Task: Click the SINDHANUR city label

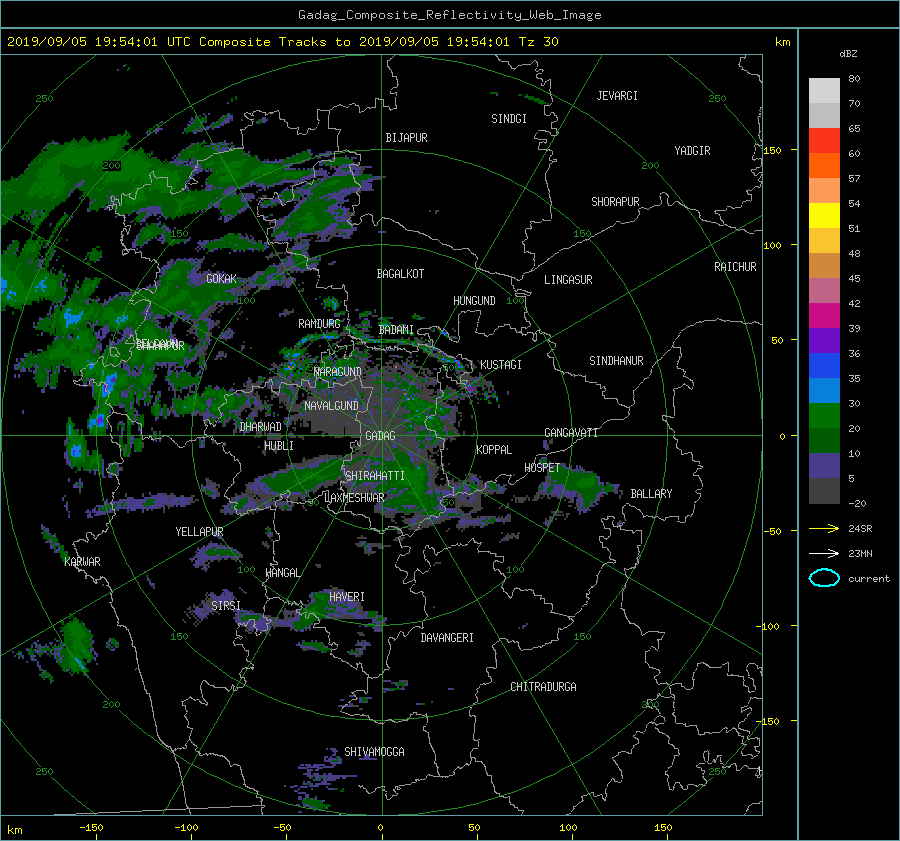Action: pos(616,361)
